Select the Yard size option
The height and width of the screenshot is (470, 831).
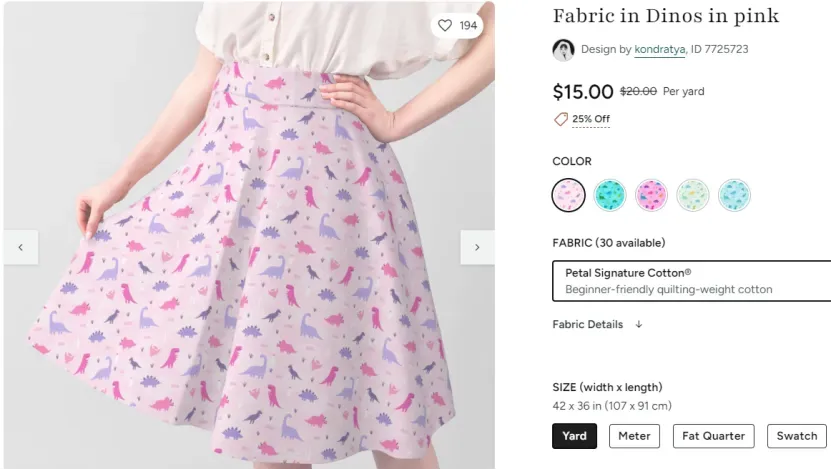click(574, 436)
